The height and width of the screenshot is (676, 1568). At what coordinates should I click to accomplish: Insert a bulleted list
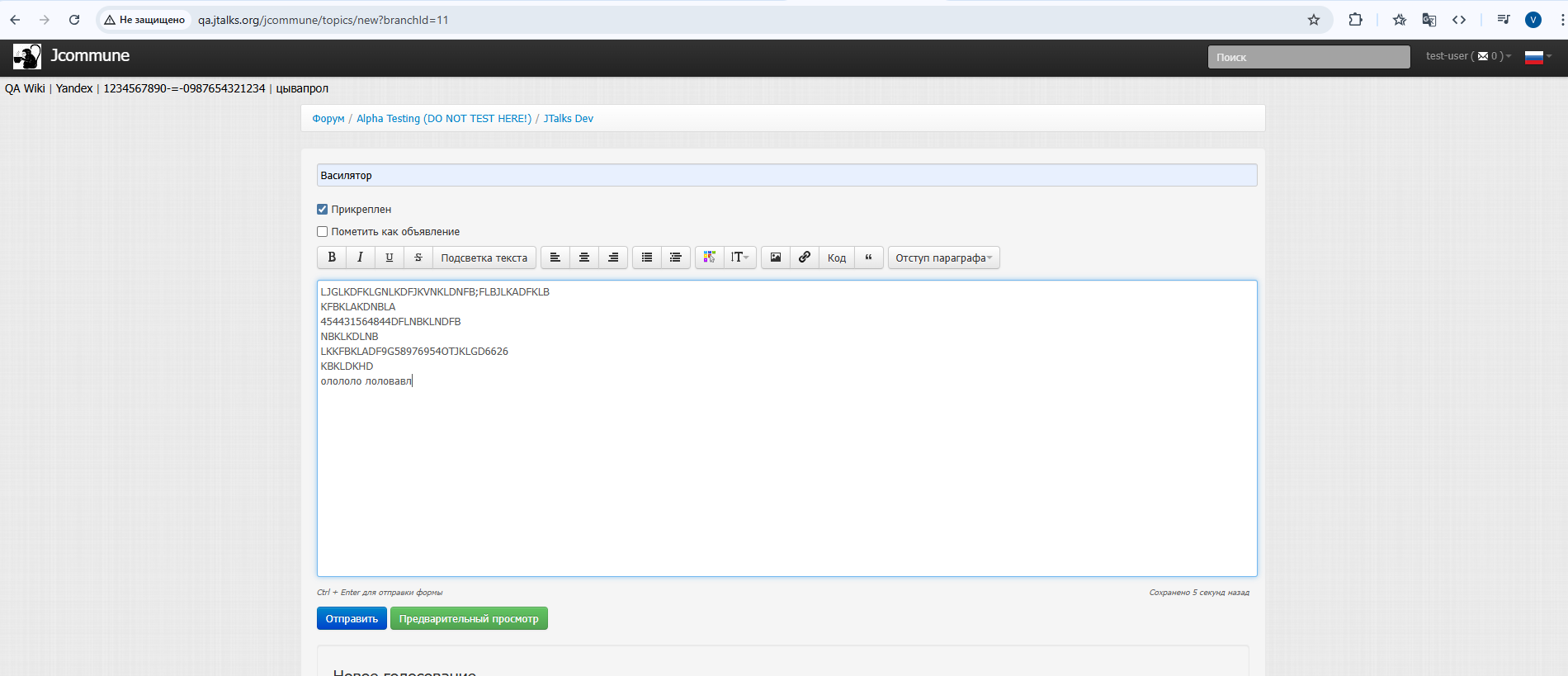tap(647, 258)
